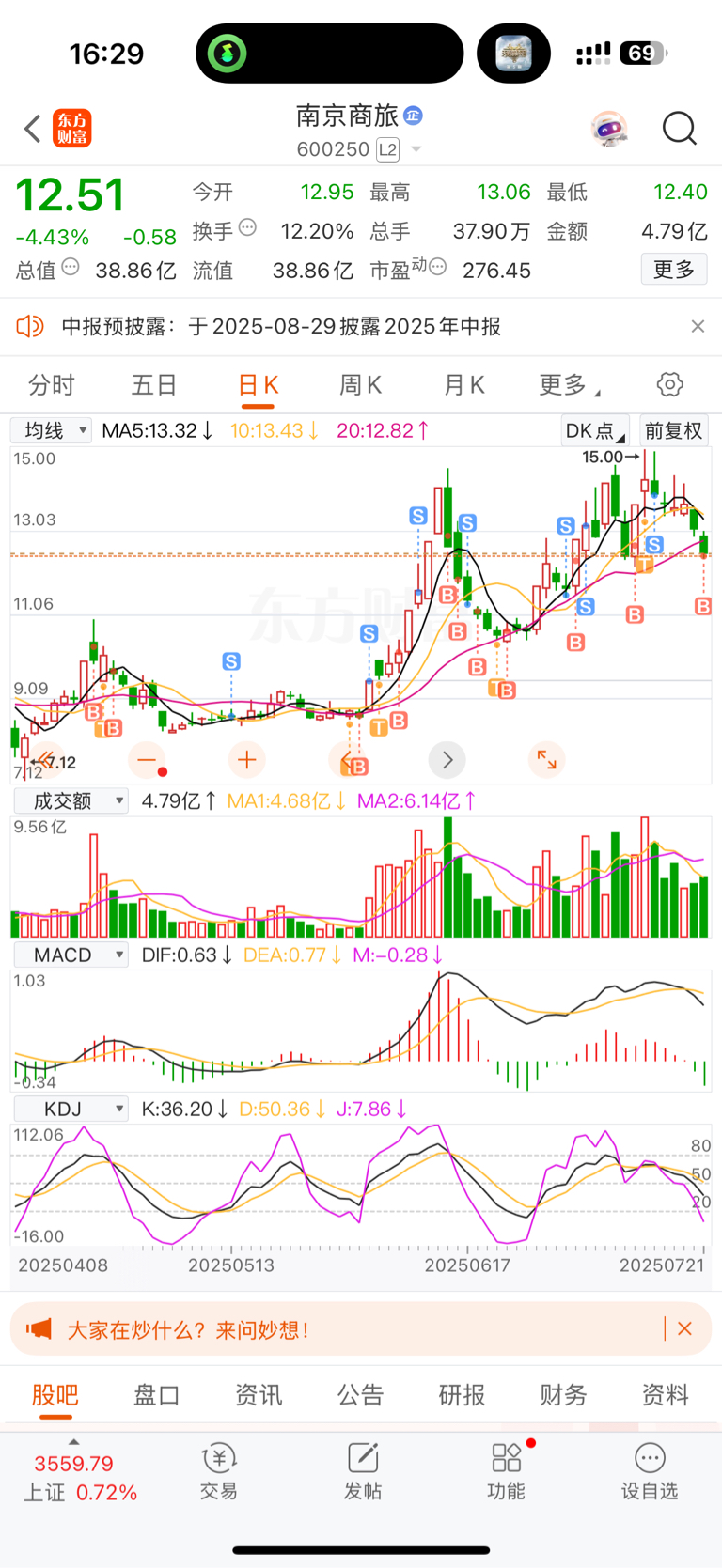Open the 均线 indicator dropdown
The height and width of the screenshot is (1568, 722).
[51, 430]
